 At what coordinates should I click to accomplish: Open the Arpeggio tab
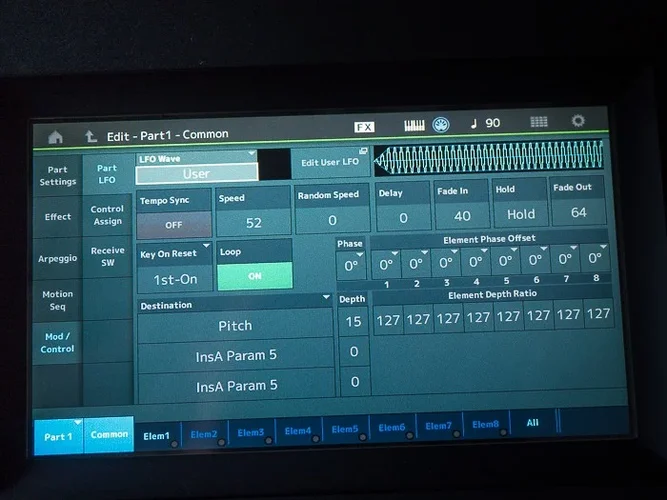(x=57, y=258)
